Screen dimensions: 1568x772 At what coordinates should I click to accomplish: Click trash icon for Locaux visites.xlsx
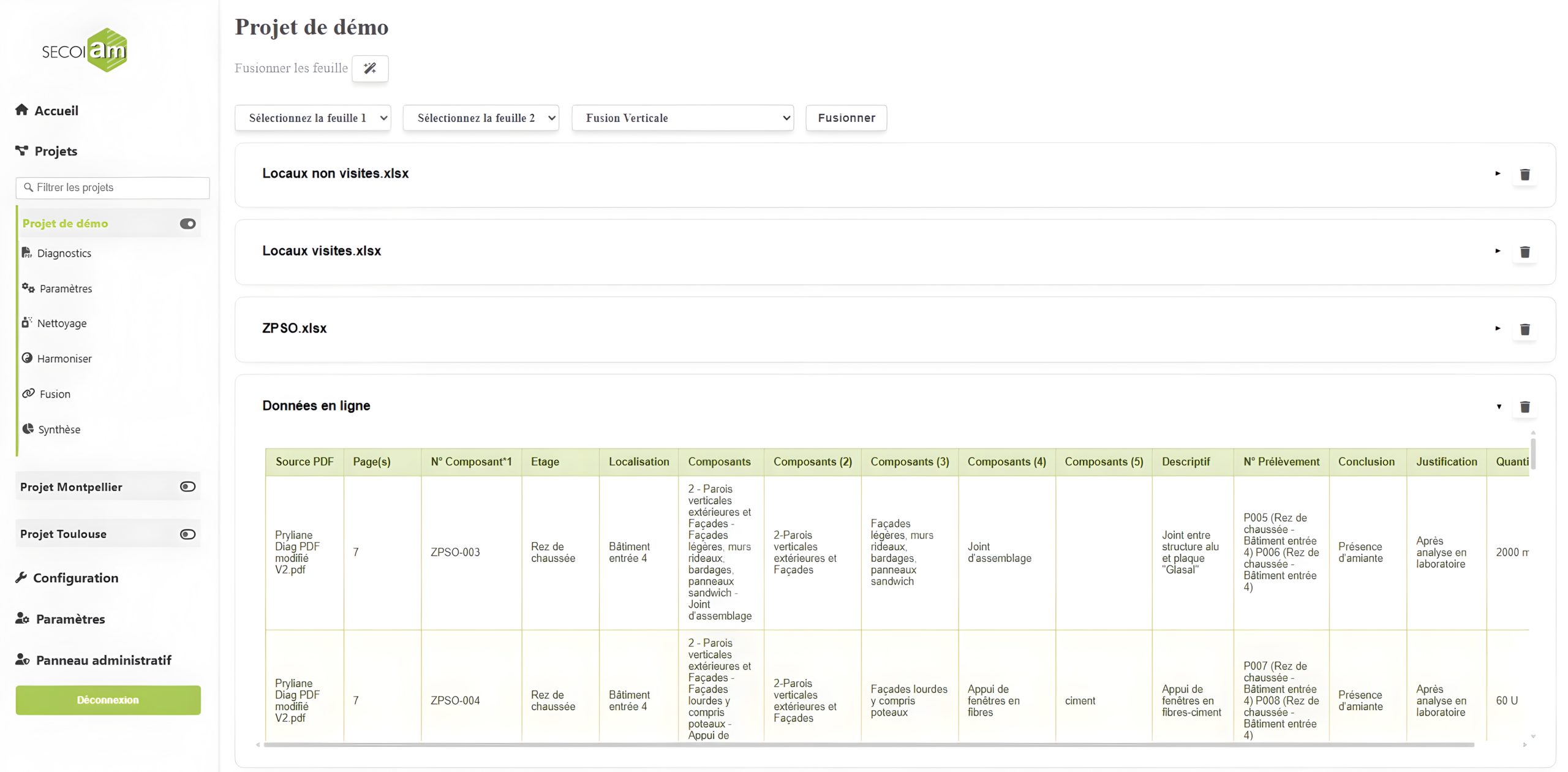click(1525, 252)
